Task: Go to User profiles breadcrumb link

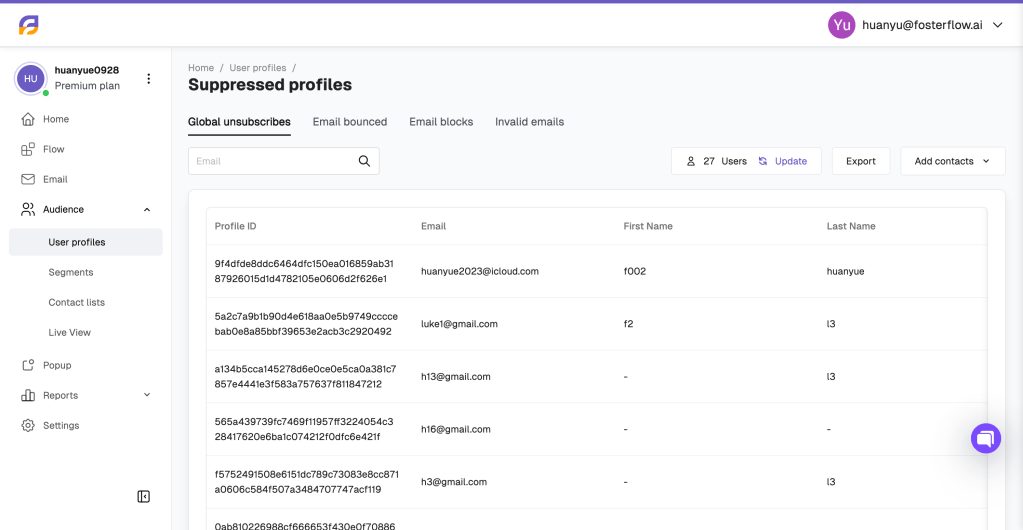Action: click(258, 68)
